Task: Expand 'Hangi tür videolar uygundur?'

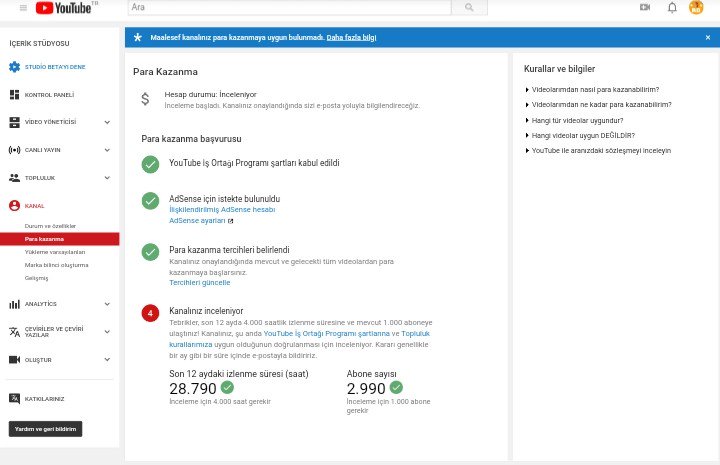Action: pos(574,120)
